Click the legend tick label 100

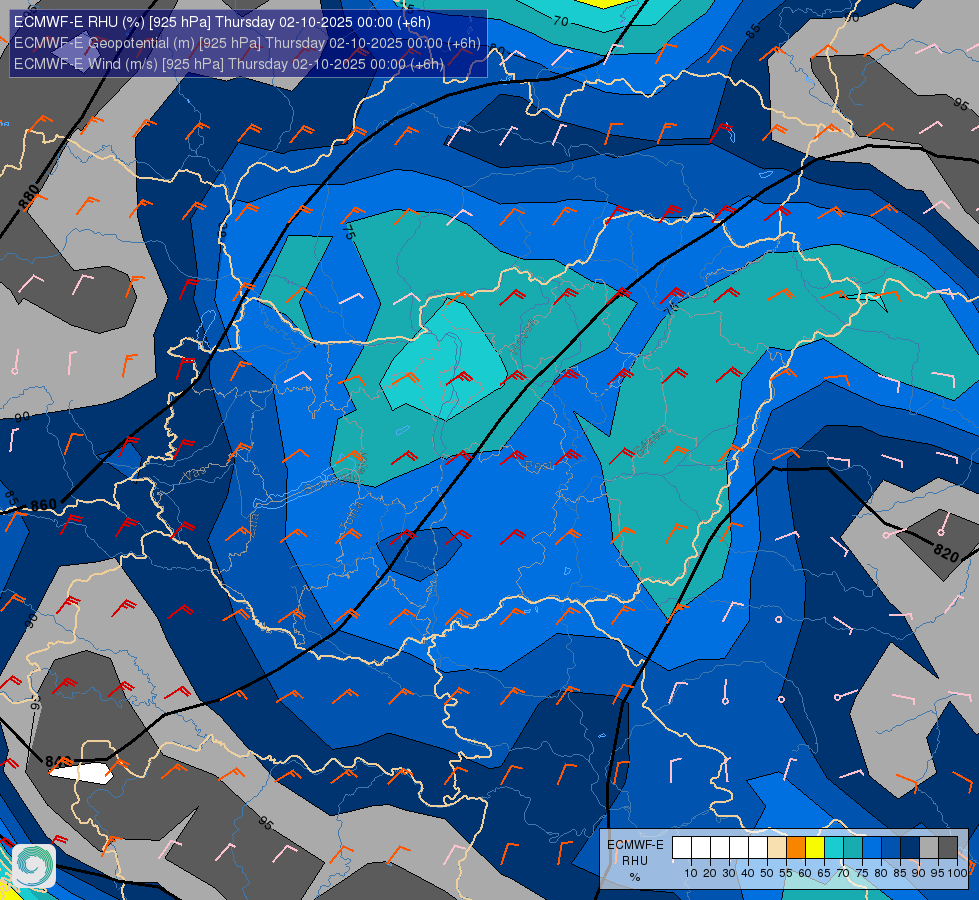957,873
